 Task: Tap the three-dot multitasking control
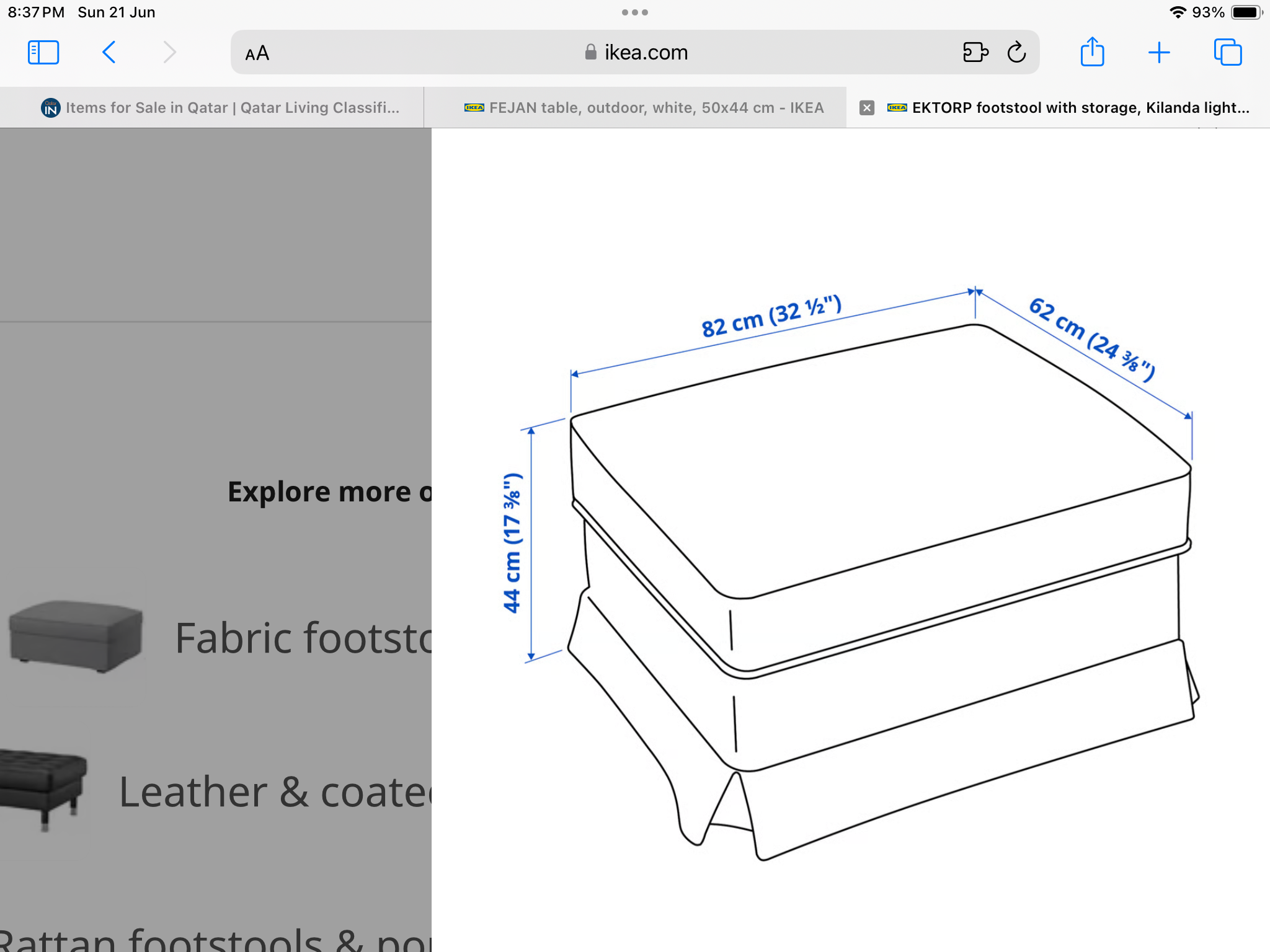pos(635,12)
